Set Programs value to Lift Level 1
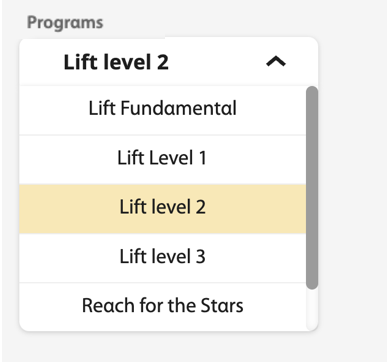 coord(163,160)
